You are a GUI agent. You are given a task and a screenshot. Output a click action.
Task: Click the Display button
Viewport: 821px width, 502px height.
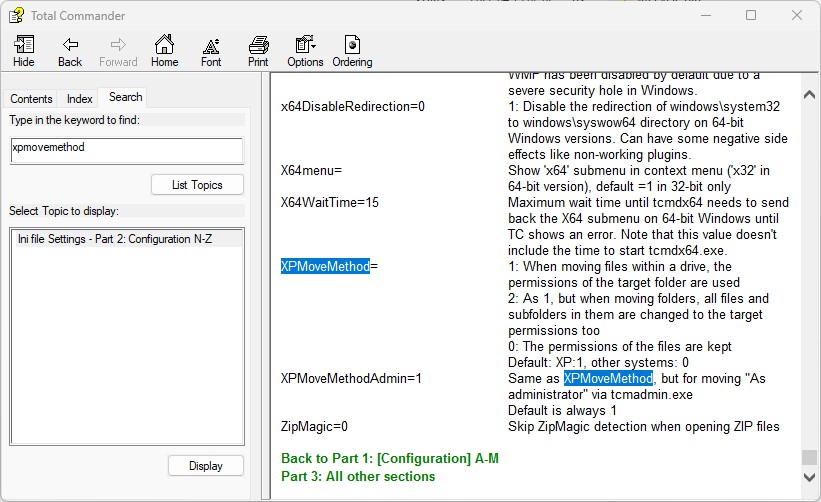click(206, 466)
